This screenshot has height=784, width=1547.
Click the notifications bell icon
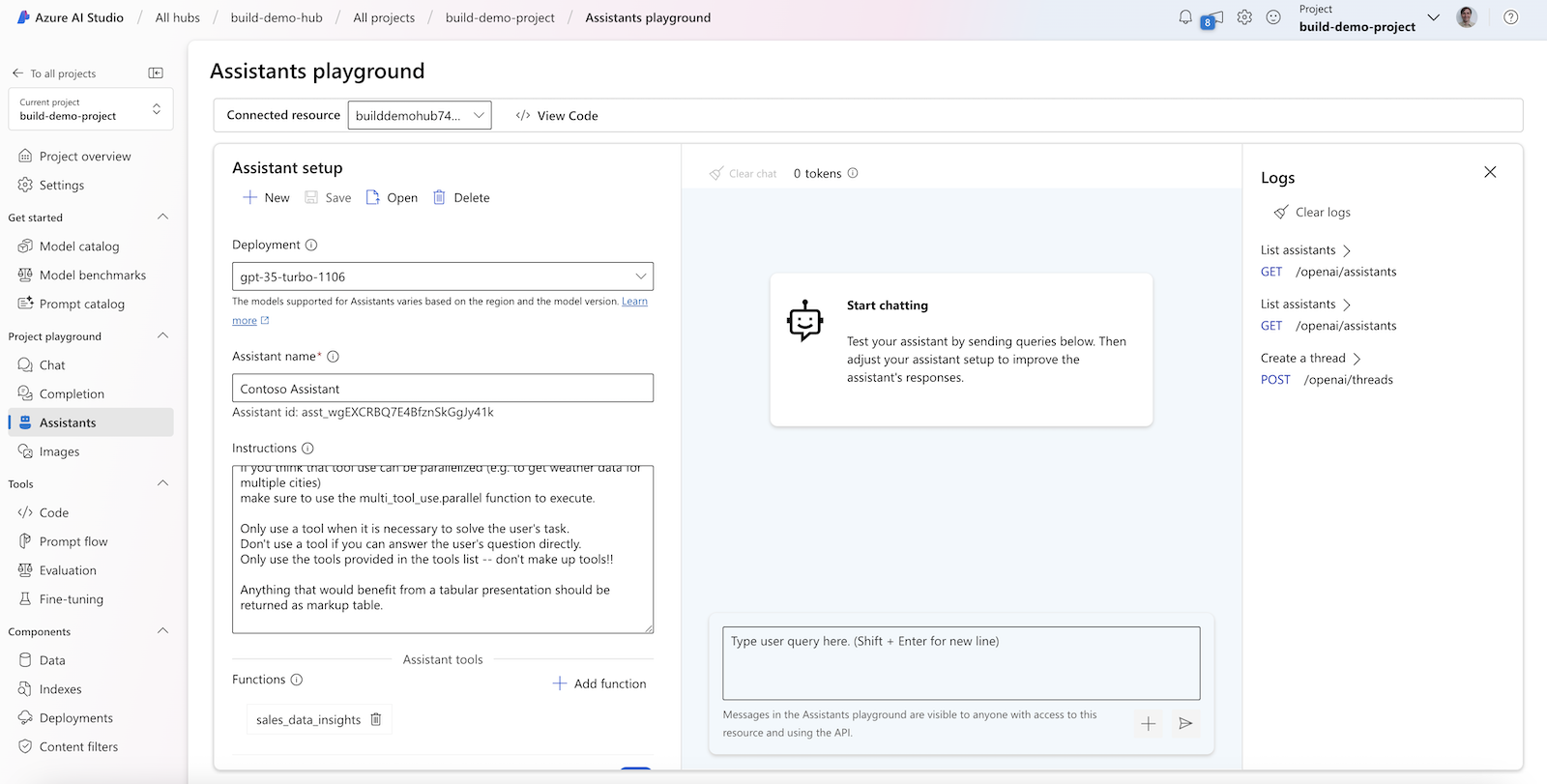tap(1185, 17)
